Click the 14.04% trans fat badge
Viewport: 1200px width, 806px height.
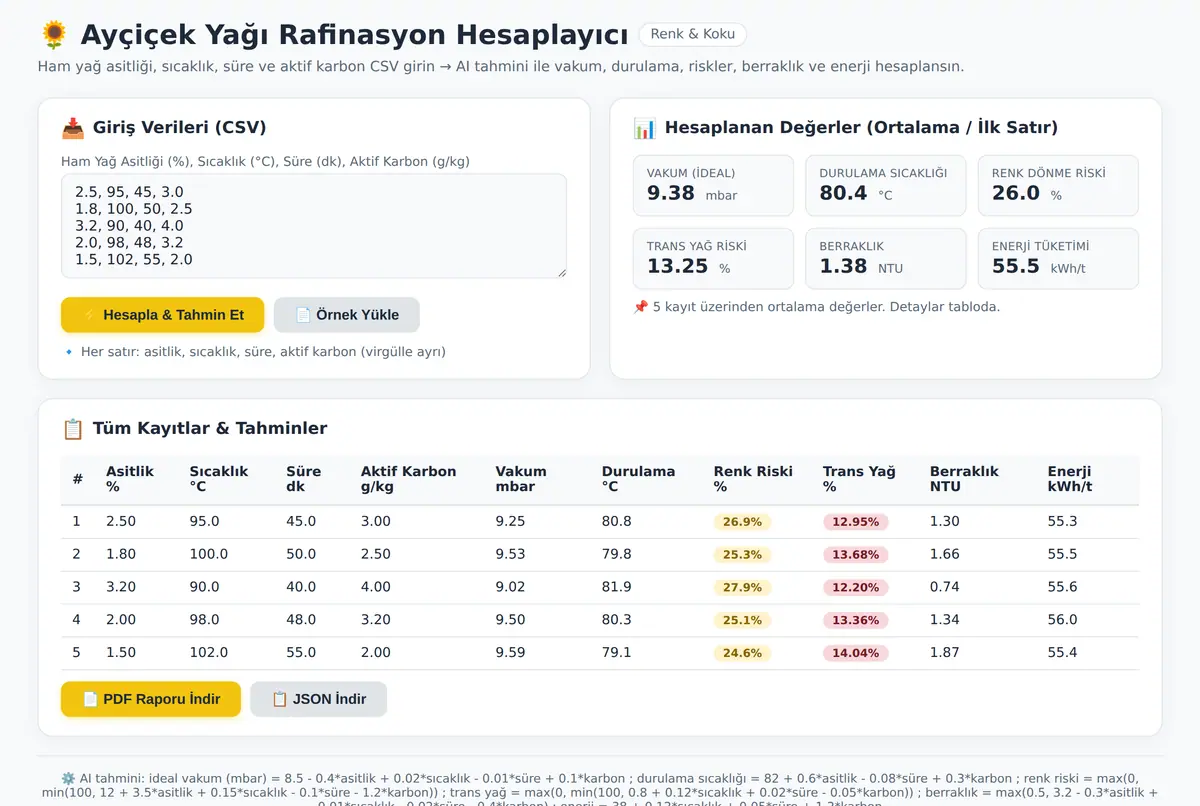tap(856, 654)
